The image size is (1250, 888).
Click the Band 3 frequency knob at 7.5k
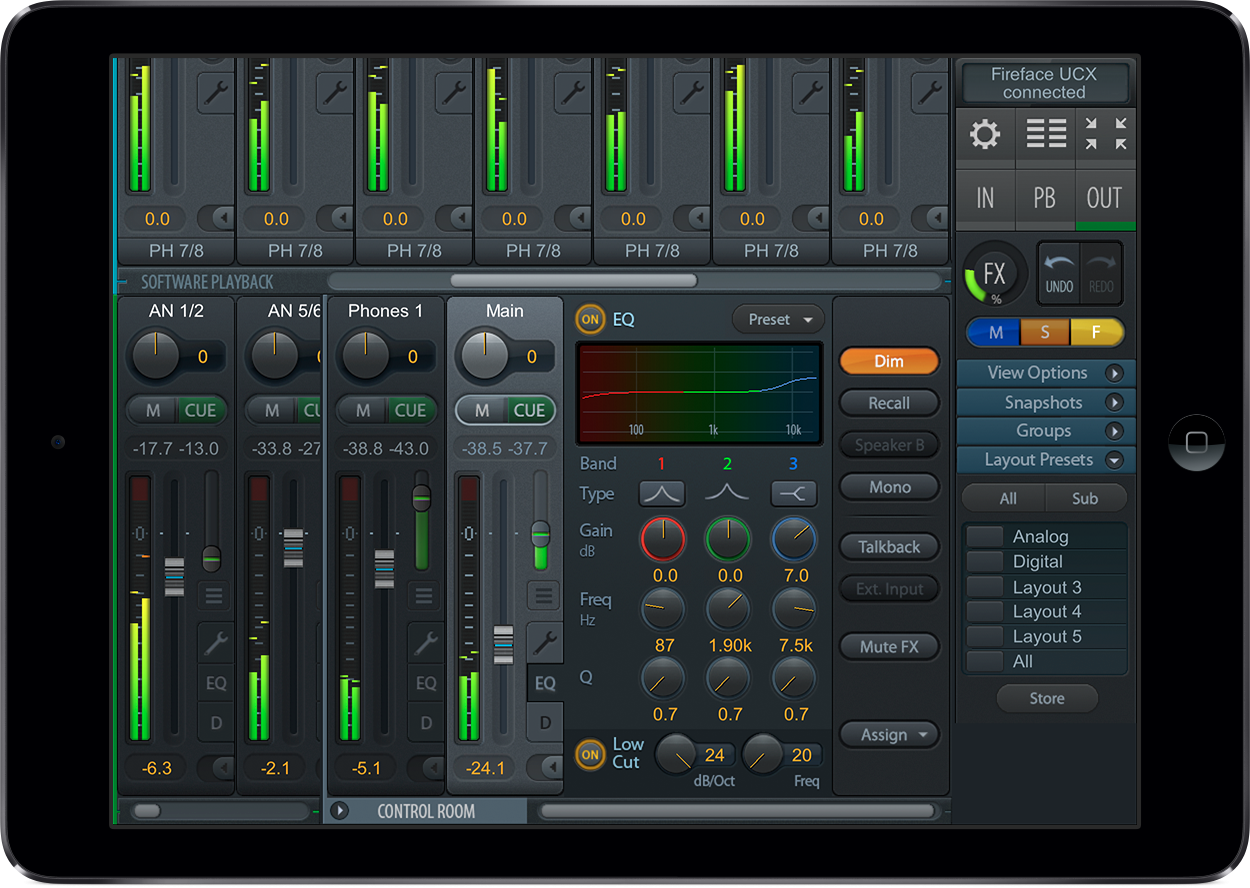pos(794,608)
